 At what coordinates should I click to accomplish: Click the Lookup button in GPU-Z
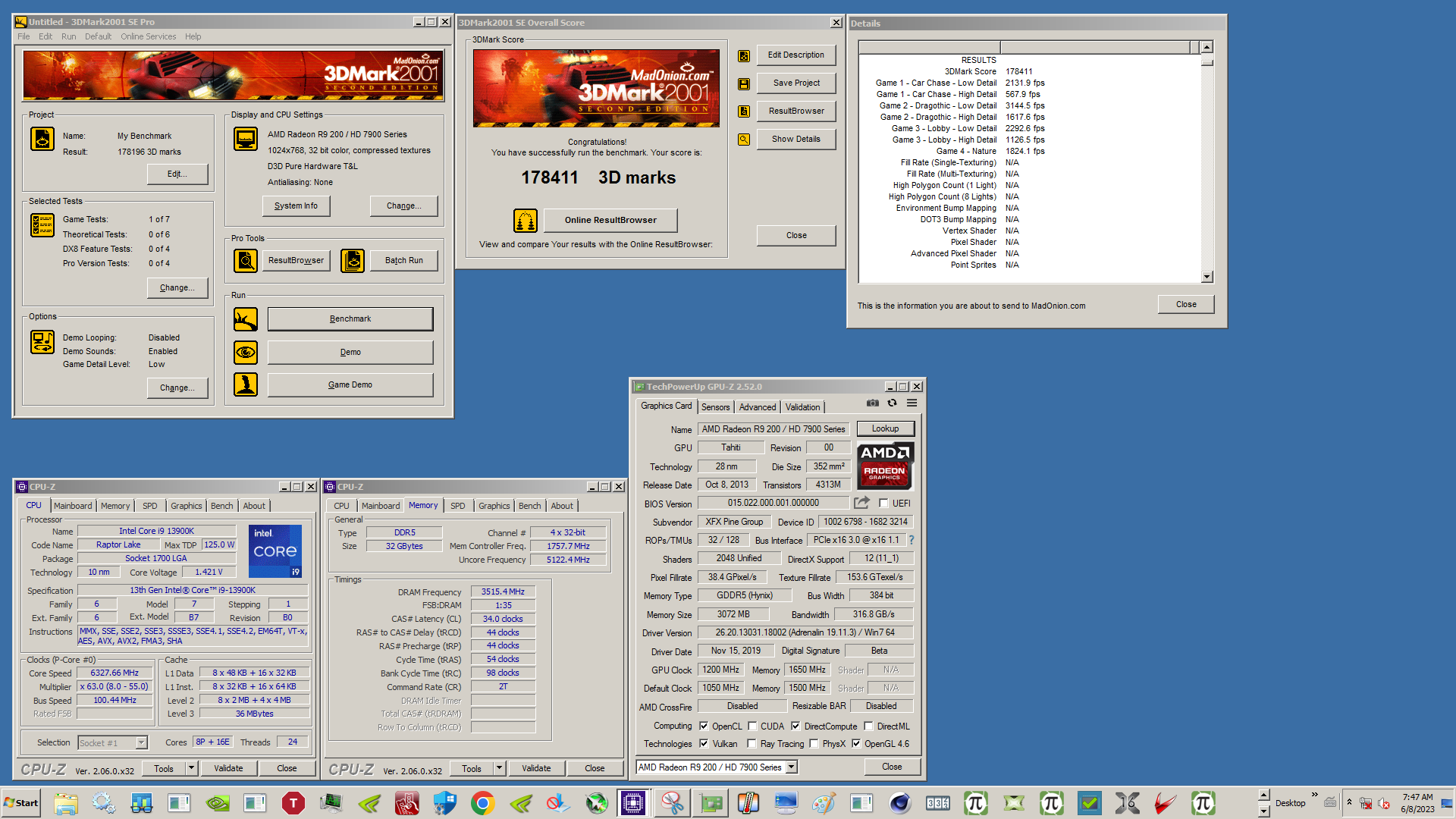coord(885,428)
